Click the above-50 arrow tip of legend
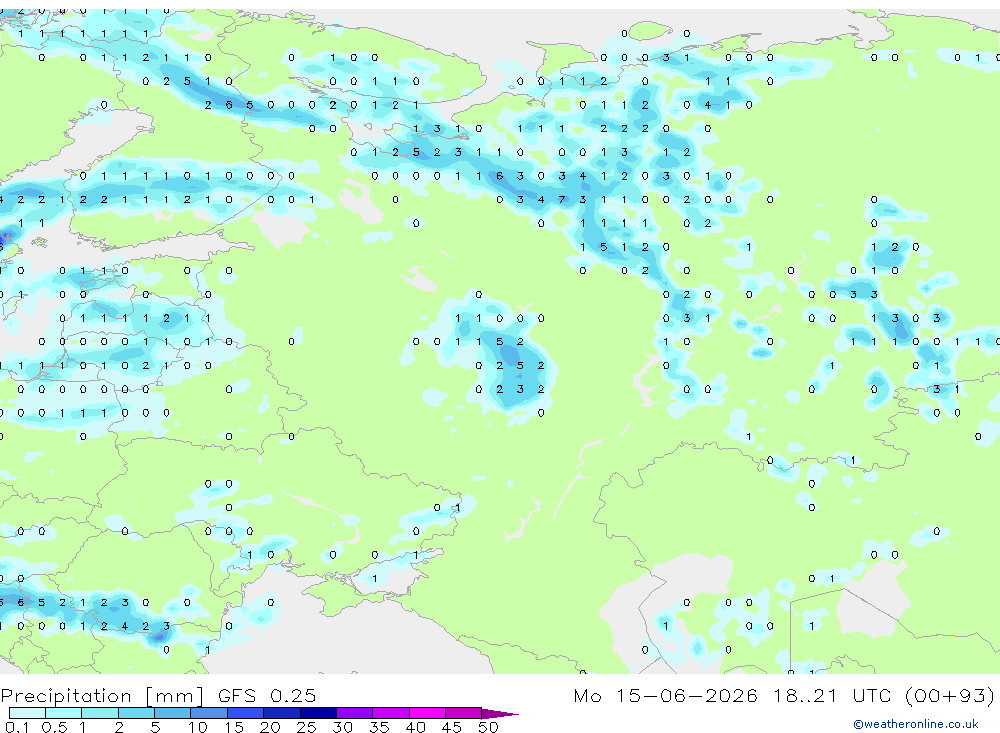Screen dimensions: 1000x733 coord(499,714)
